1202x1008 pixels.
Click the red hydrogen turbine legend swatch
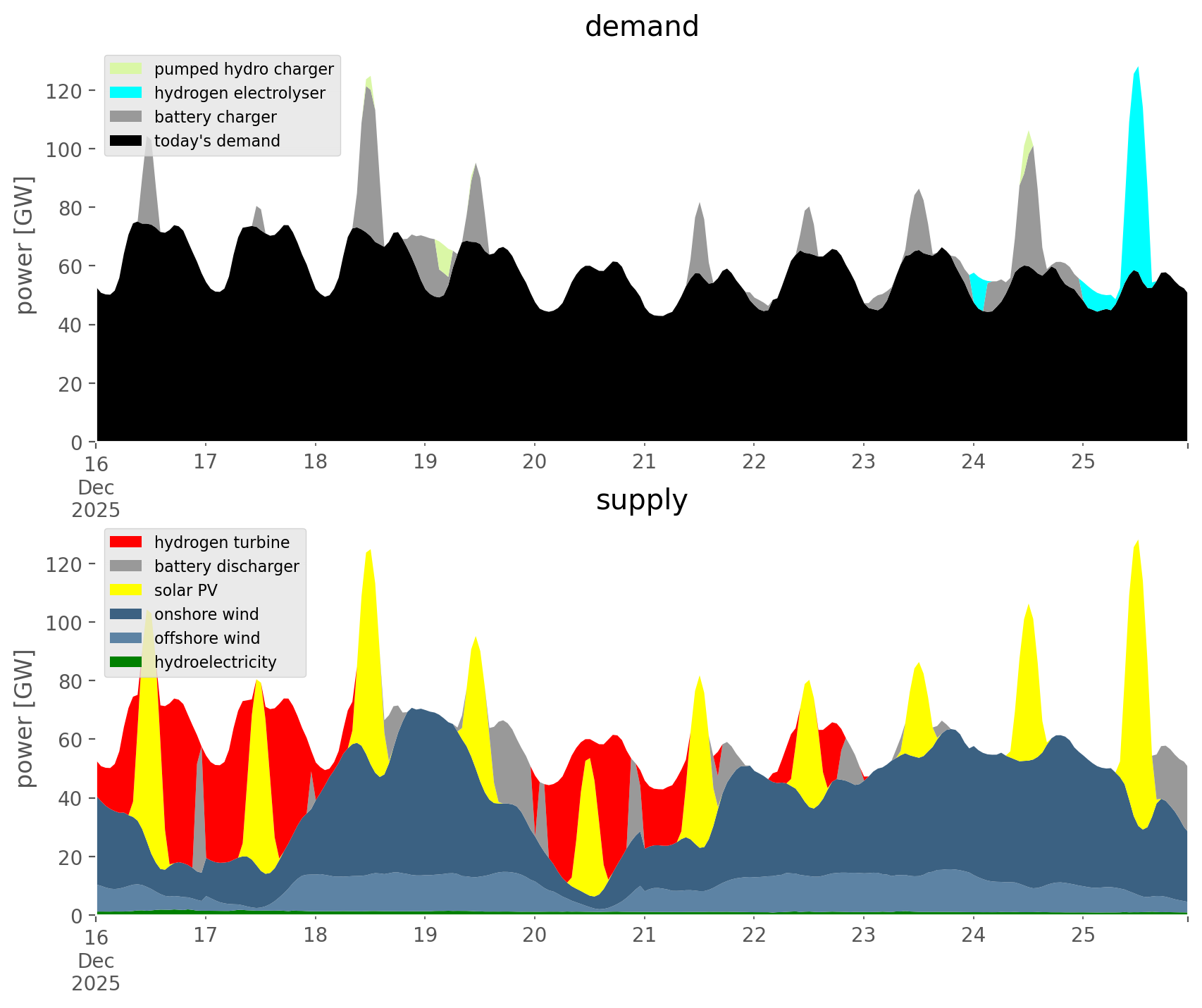(x=126, y=542)
